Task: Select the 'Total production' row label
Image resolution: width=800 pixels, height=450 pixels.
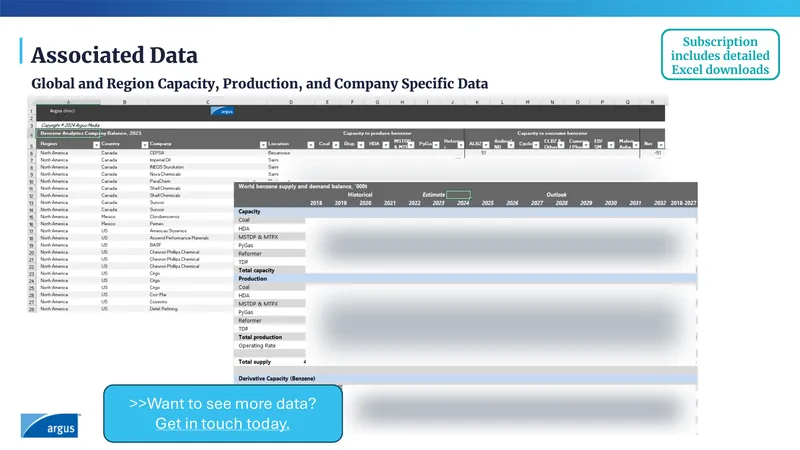Action: (260, 337)
